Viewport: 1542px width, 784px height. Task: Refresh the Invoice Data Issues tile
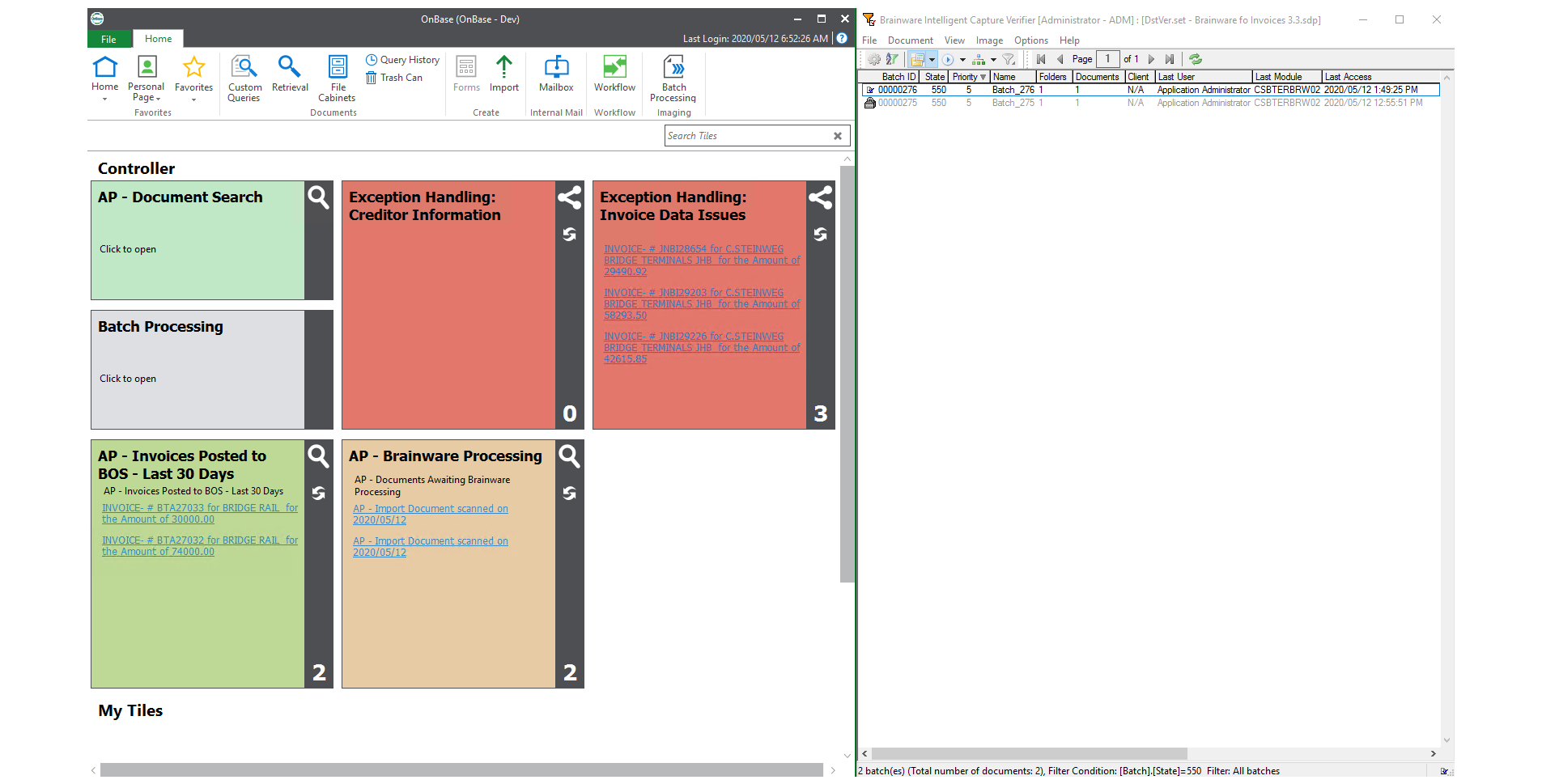[x=821, y=235]
